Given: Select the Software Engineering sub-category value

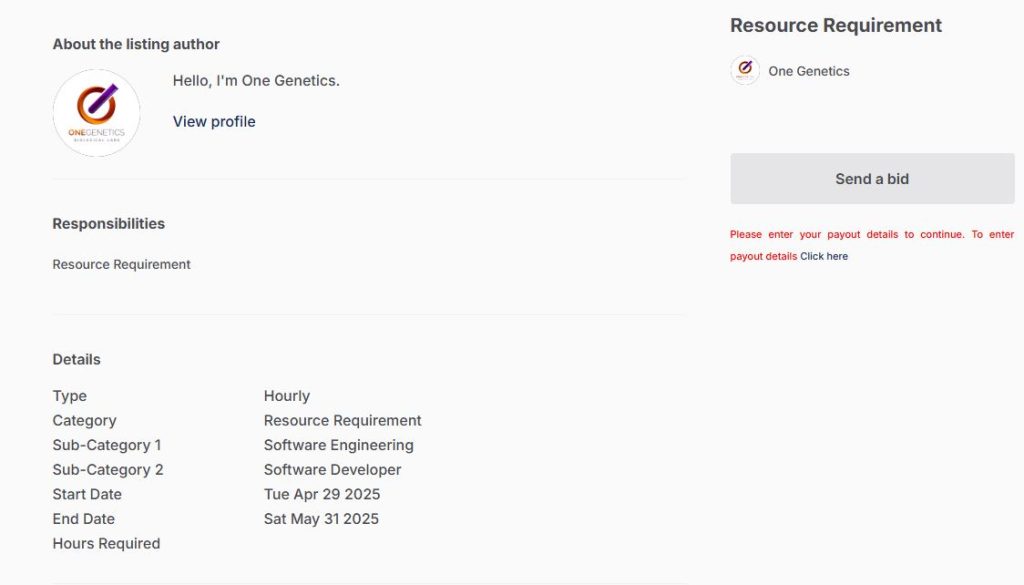Looking at the screenshot, I should click(x=339, y=445).
